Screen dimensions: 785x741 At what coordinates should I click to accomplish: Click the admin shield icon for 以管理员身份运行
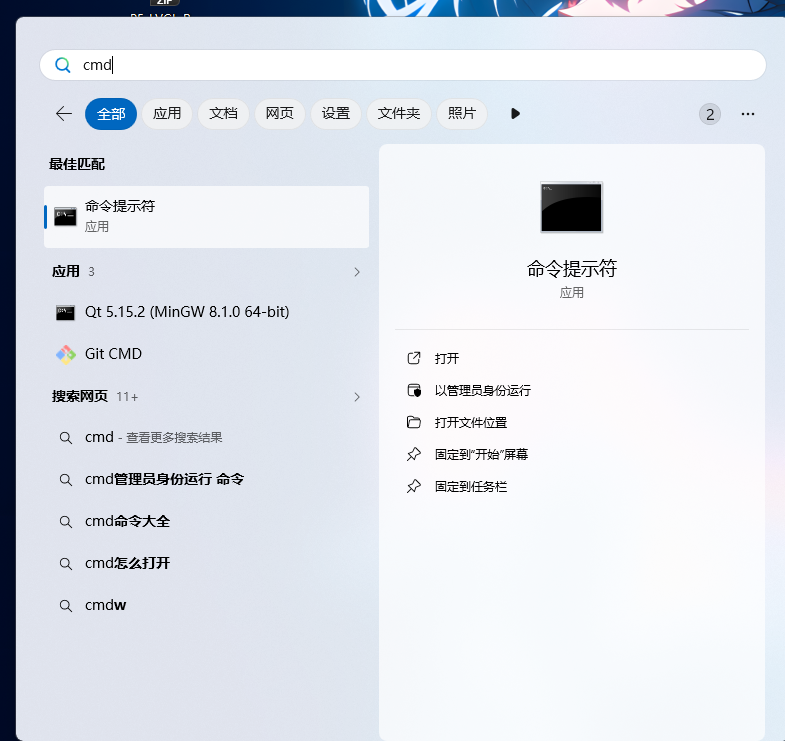click(x=414, y=390)
